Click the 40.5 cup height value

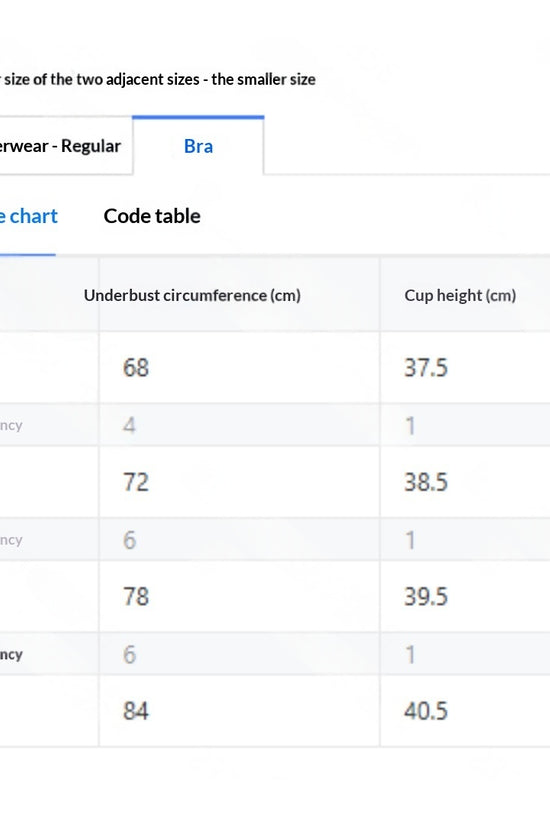point(426,711)
